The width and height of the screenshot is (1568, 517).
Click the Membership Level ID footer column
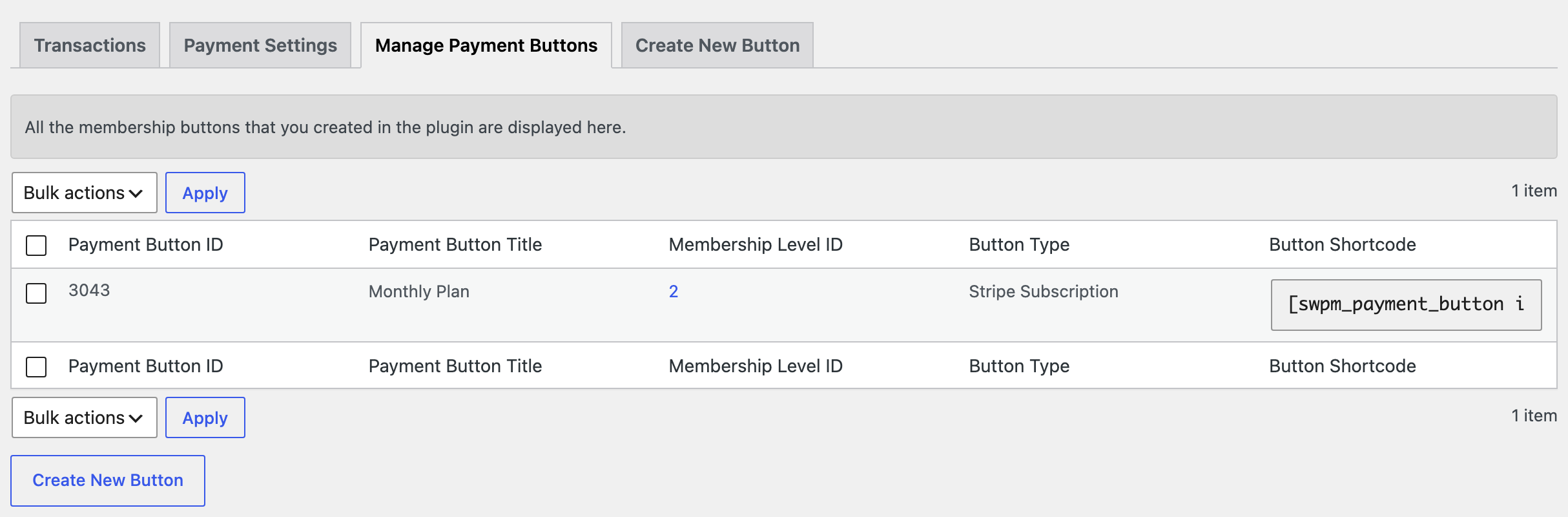coord(756,366)
